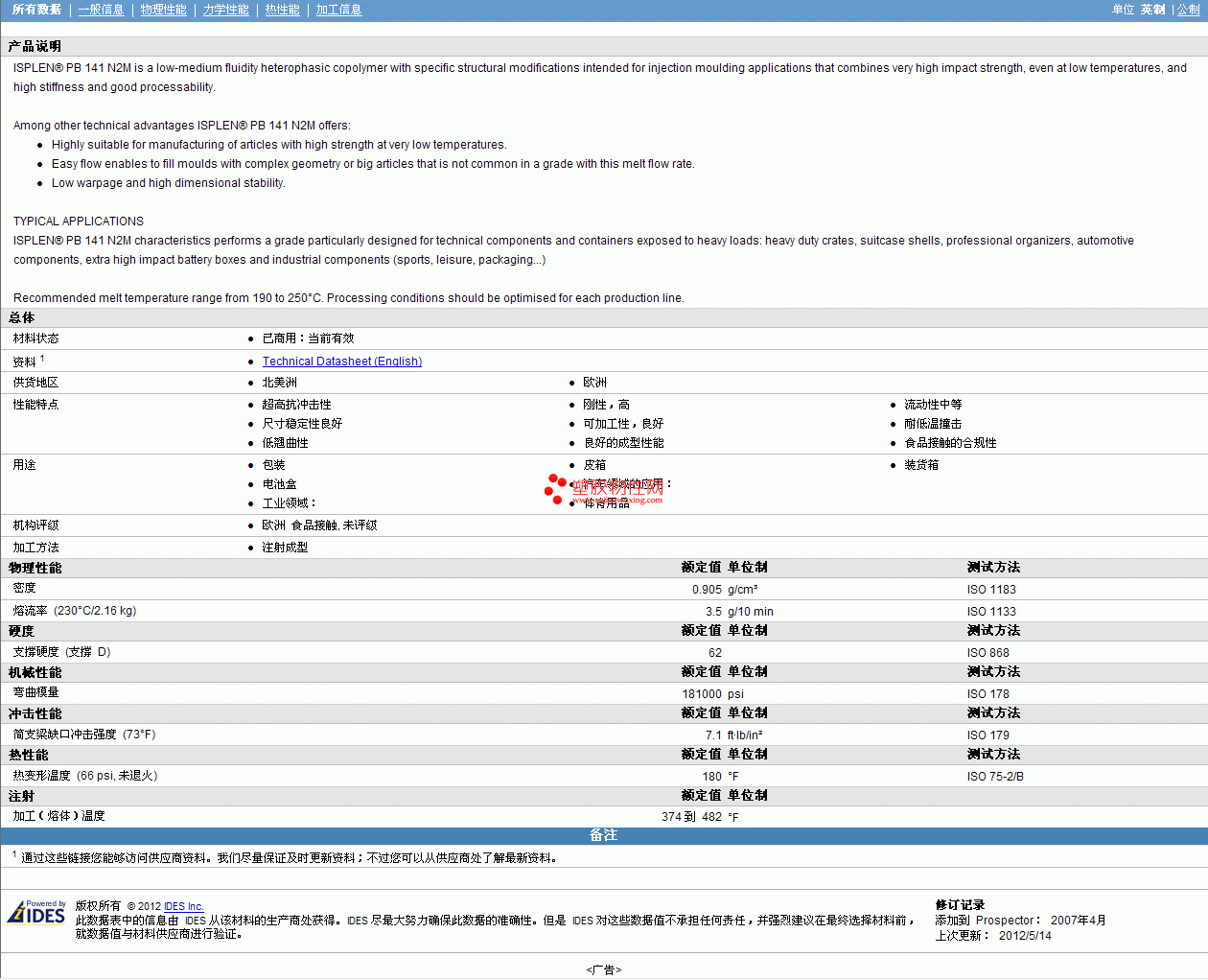Screen dimensions: 1208x980
Task: Select 英制 units option
Action: (1152, 10)
